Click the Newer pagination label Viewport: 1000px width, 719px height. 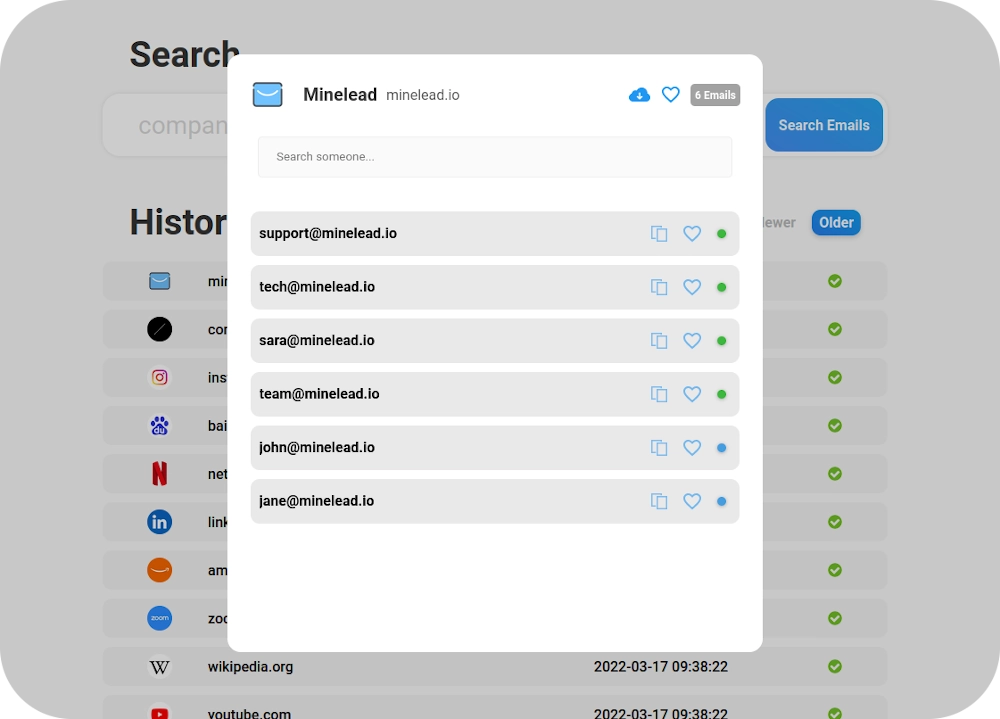[777, 222]
